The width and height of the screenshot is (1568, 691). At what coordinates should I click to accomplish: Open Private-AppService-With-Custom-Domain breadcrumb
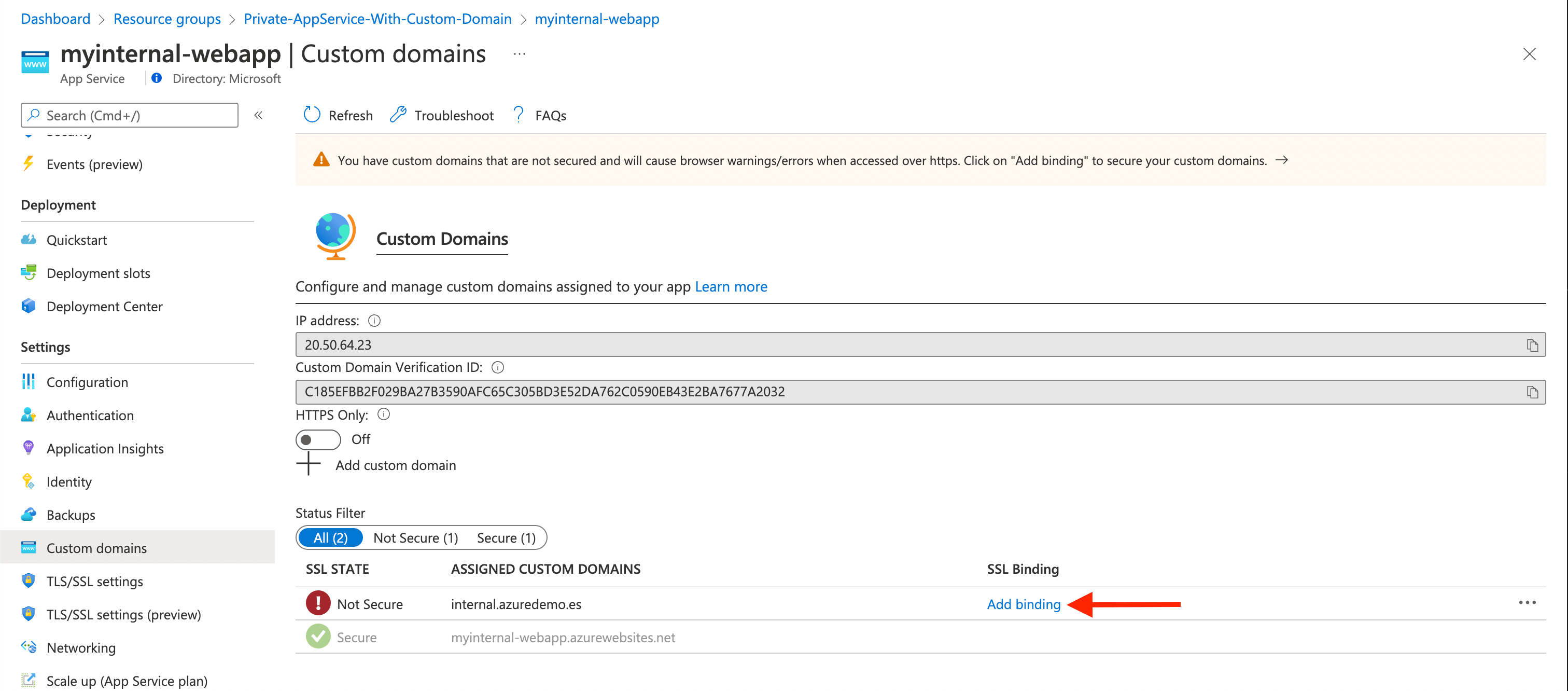pyautogui.click(x=377, y=19)
